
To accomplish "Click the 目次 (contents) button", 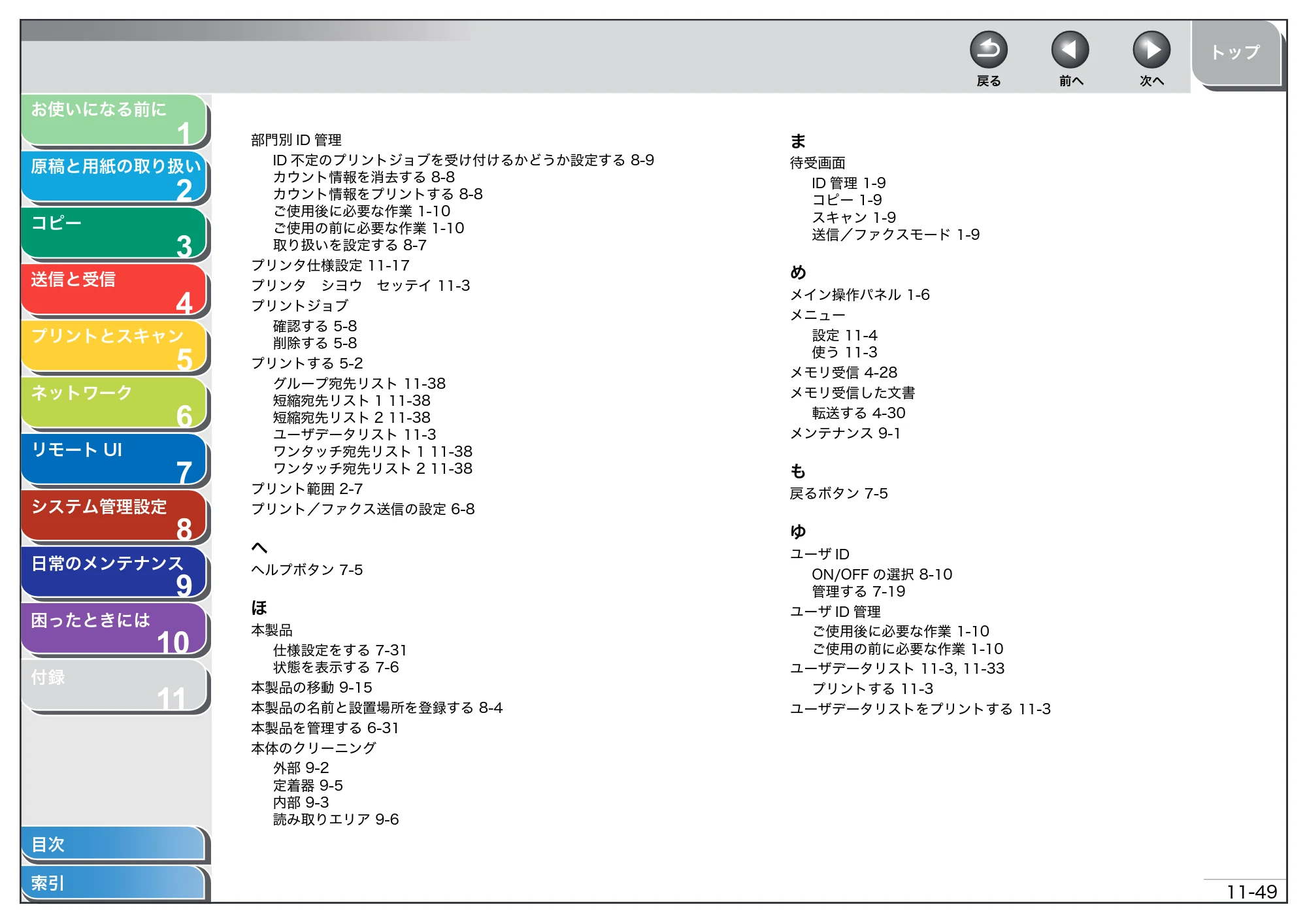I will (113, 844).
